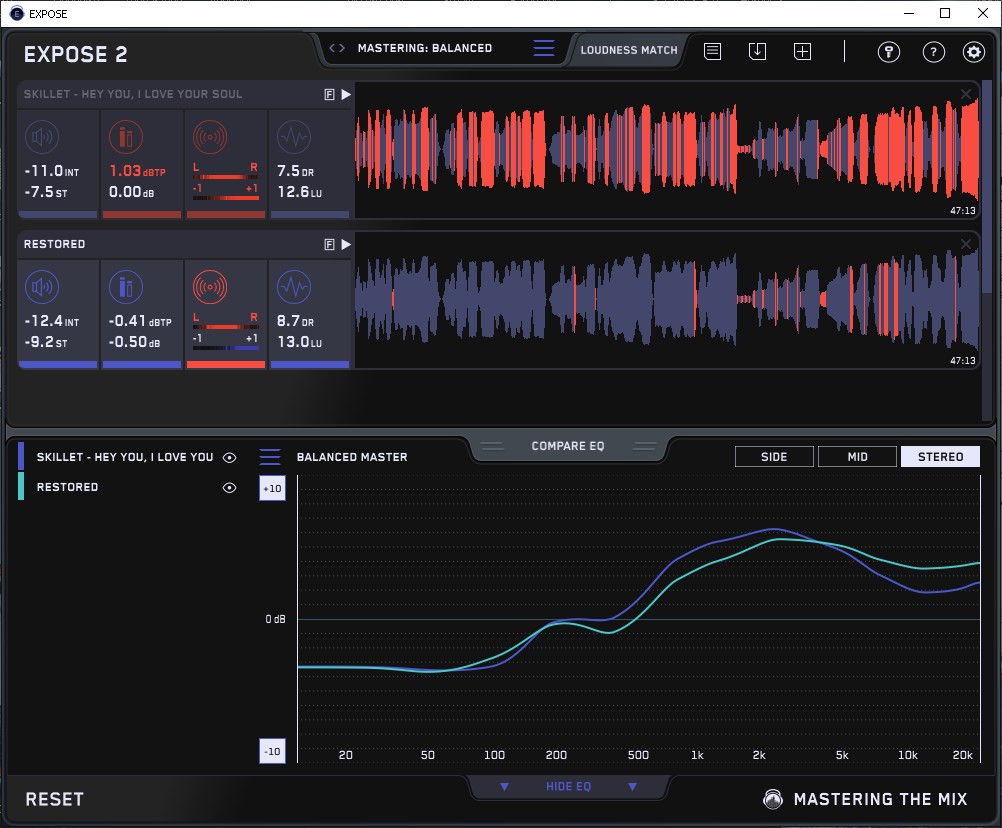Toggle visibility of the Skillet EQ curve
This screenshot has width=1002, height=828.
(230, 457)
